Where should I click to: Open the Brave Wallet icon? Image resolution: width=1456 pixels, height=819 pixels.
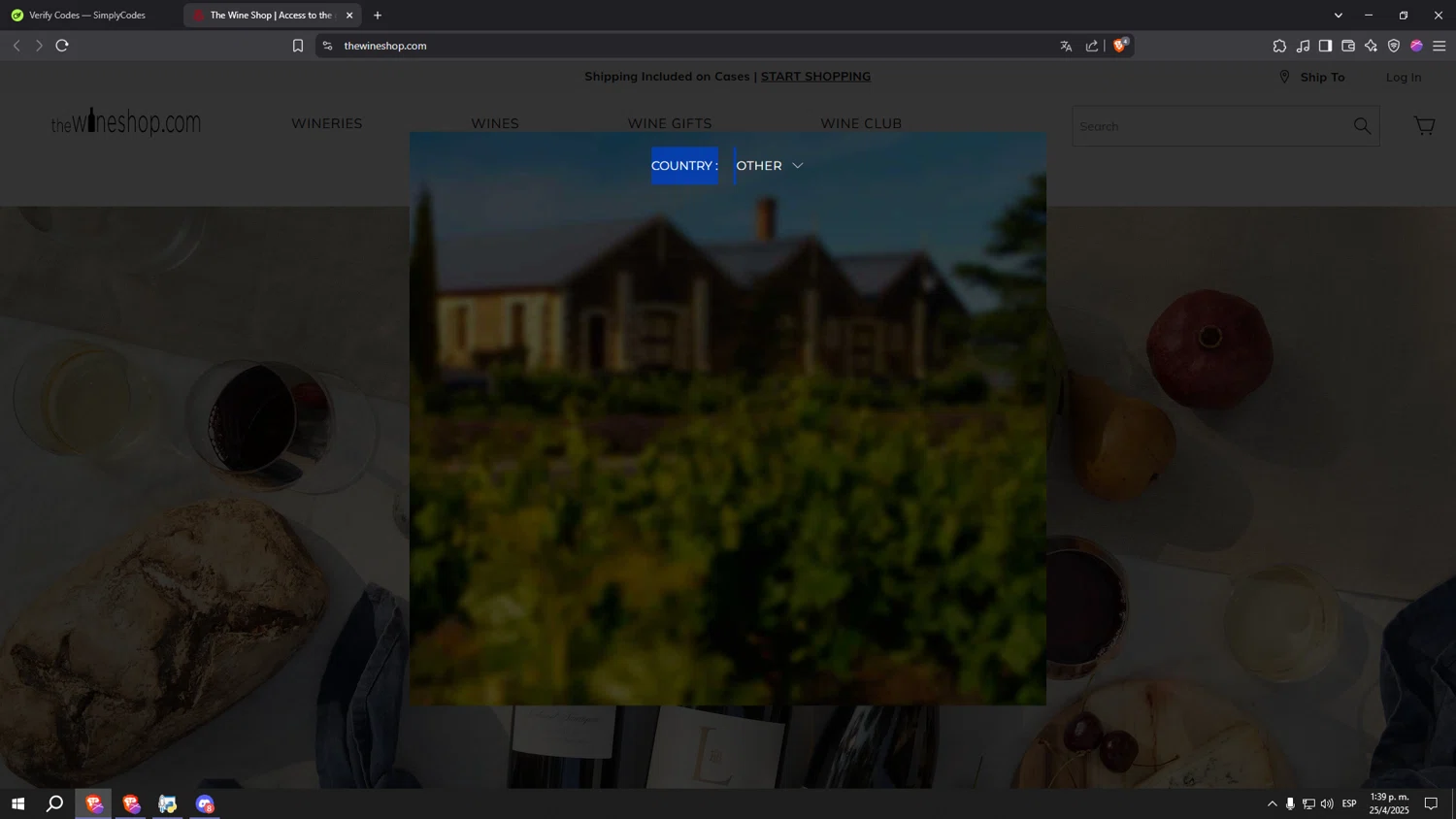pyautogui.click(x=1348, y=46)
